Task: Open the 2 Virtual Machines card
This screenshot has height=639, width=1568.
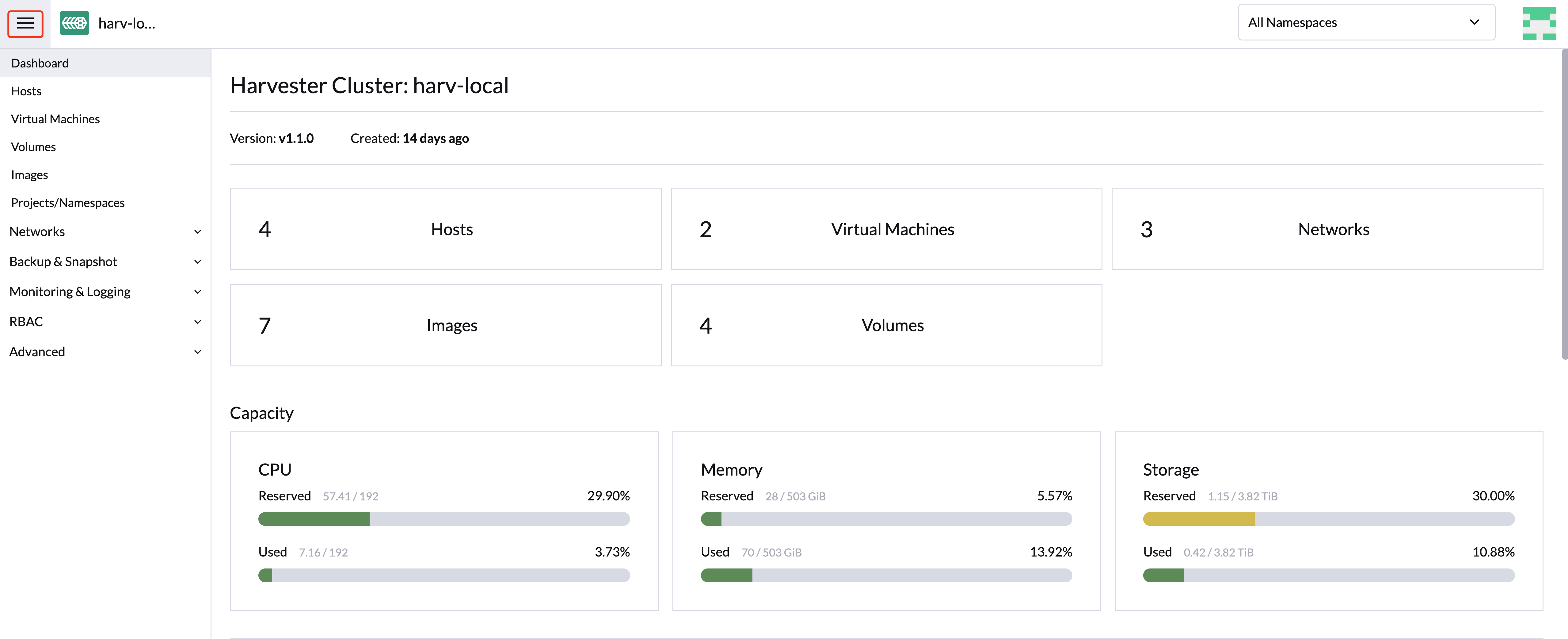Action: 886,229
